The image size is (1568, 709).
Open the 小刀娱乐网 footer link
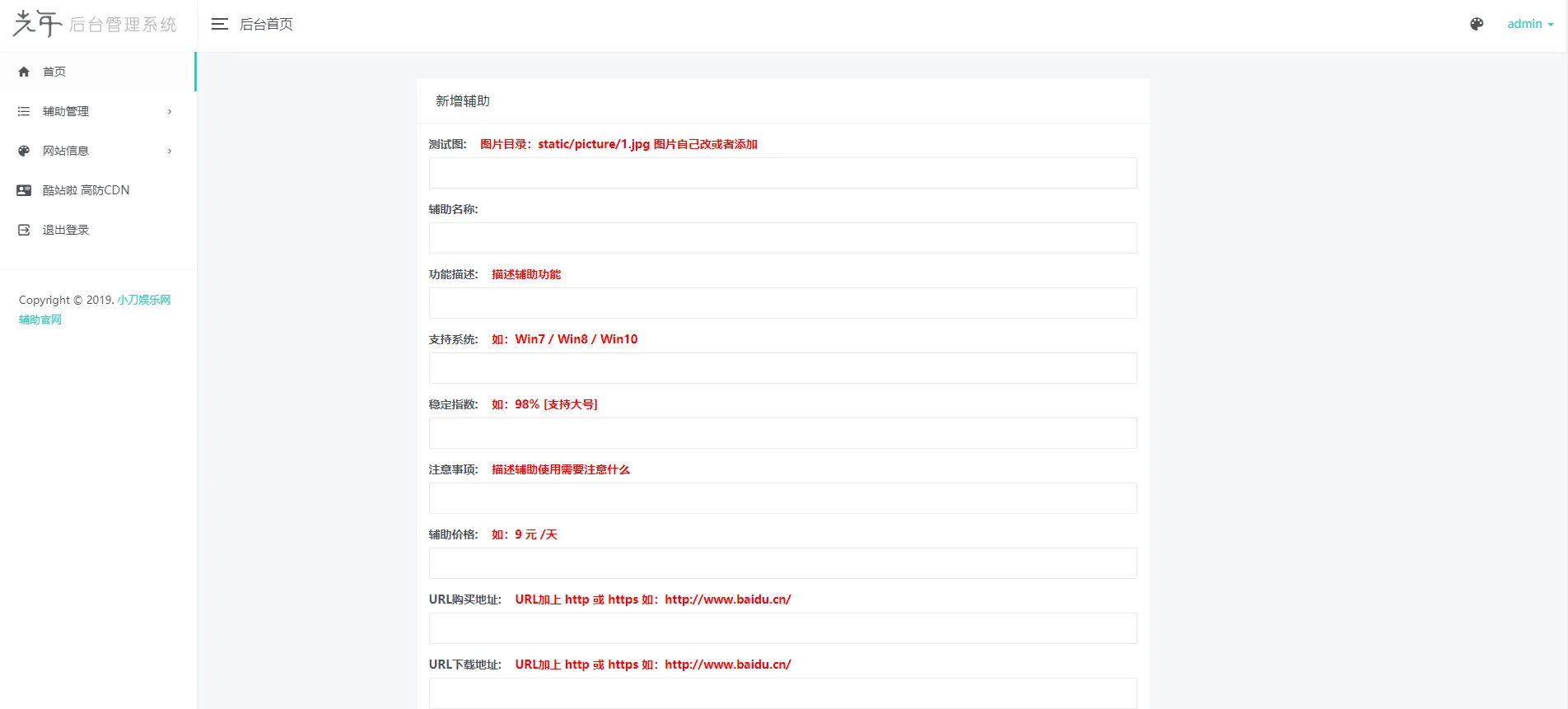click(143, 300)
